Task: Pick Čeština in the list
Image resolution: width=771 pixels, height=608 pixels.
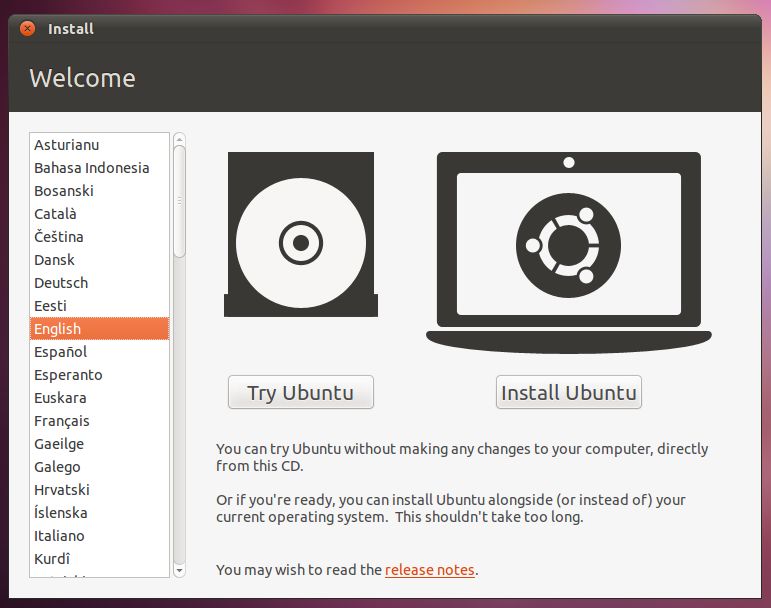Action: (x=99, y=237)
